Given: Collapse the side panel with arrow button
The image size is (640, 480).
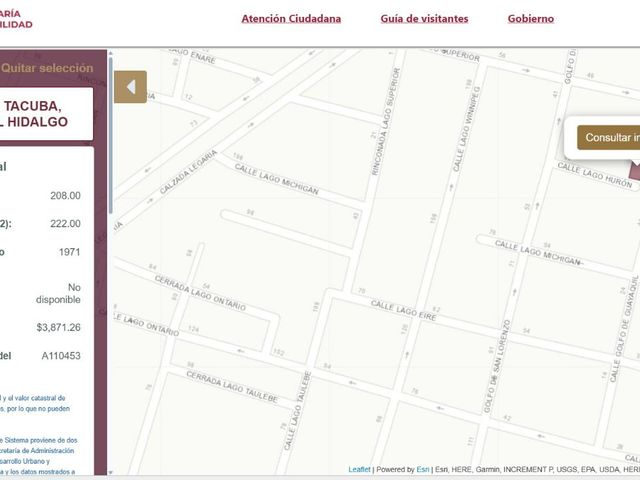Looking at the screenshot, I should coord(130,87).
